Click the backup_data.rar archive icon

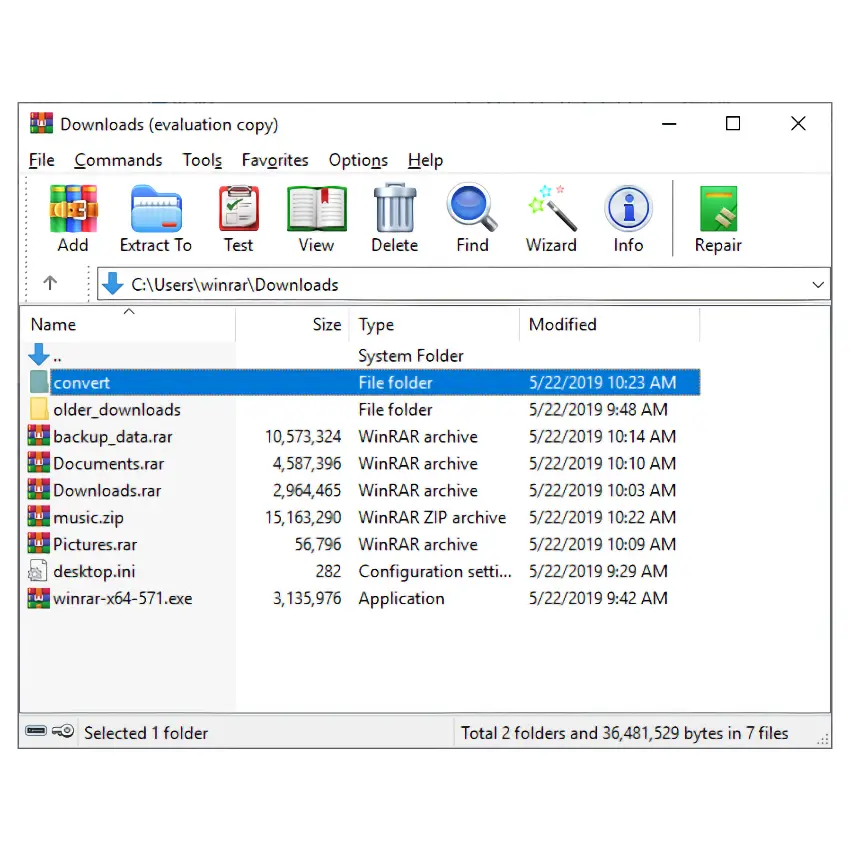coord(38,436)
